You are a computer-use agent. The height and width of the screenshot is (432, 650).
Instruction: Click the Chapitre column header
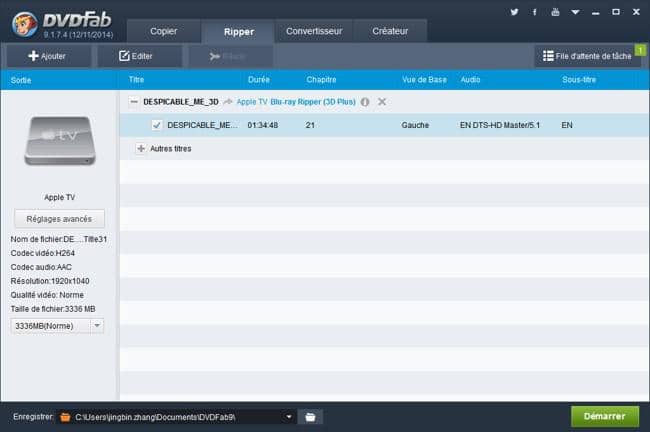[x=321, y=80]
